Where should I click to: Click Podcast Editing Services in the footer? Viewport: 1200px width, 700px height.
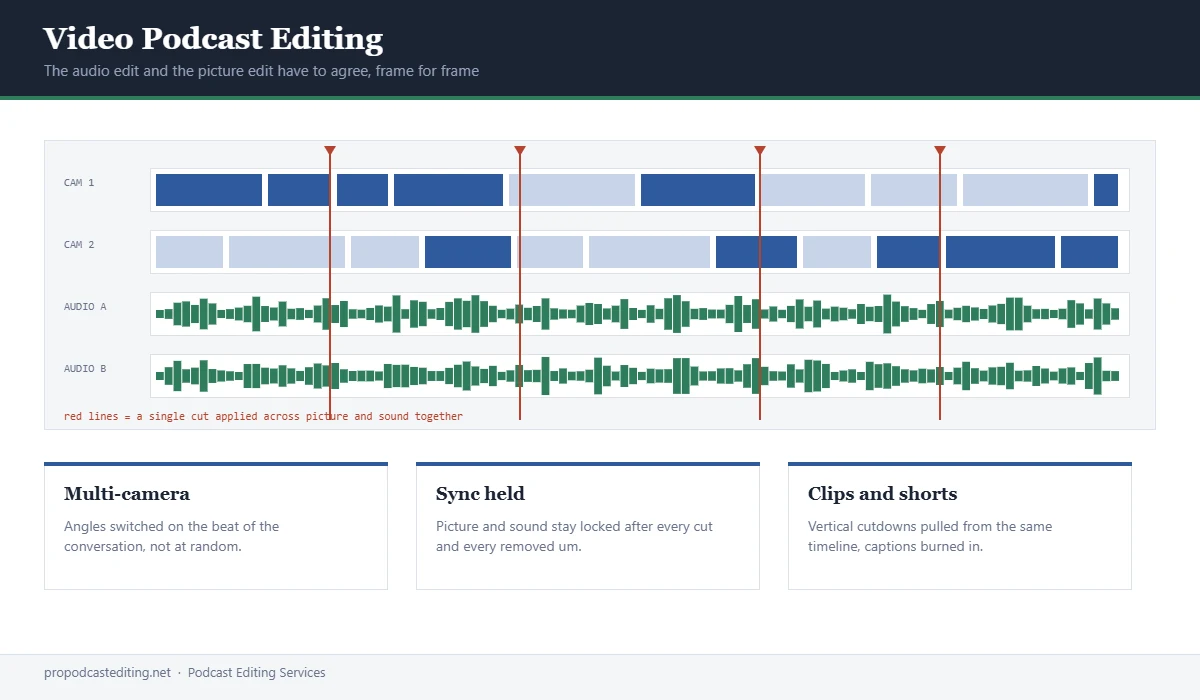(x=256, y=673)
